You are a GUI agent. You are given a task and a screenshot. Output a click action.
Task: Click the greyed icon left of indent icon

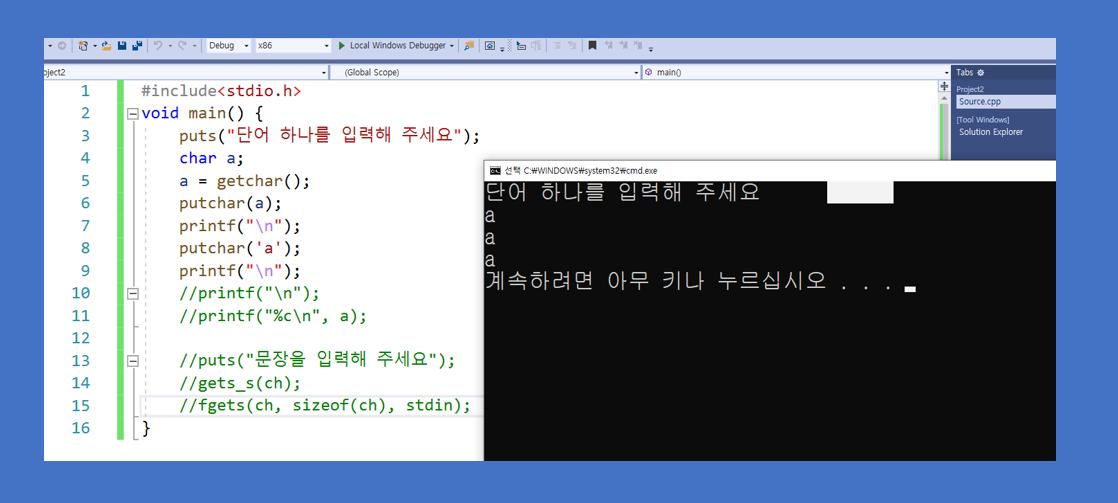tap(536, 46)
